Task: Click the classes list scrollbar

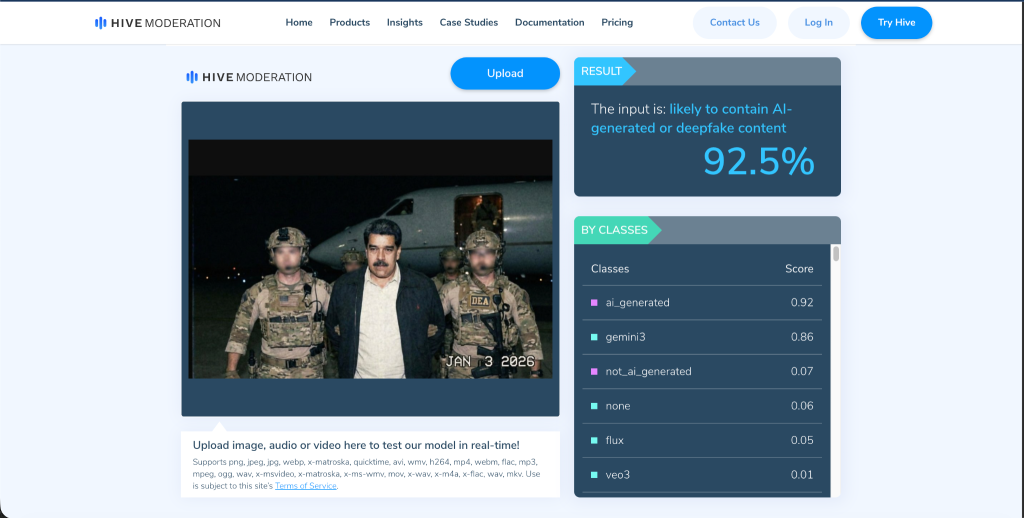Action: pyautogui.click(x=836, y=255)
